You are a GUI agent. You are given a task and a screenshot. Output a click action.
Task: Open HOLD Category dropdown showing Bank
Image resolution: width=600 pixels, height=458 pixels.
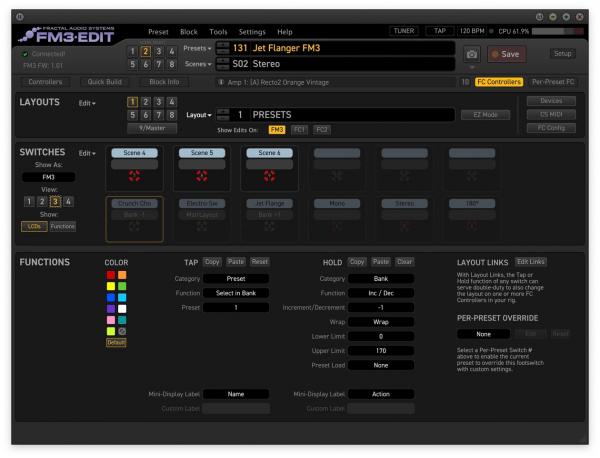coord(381,279)
